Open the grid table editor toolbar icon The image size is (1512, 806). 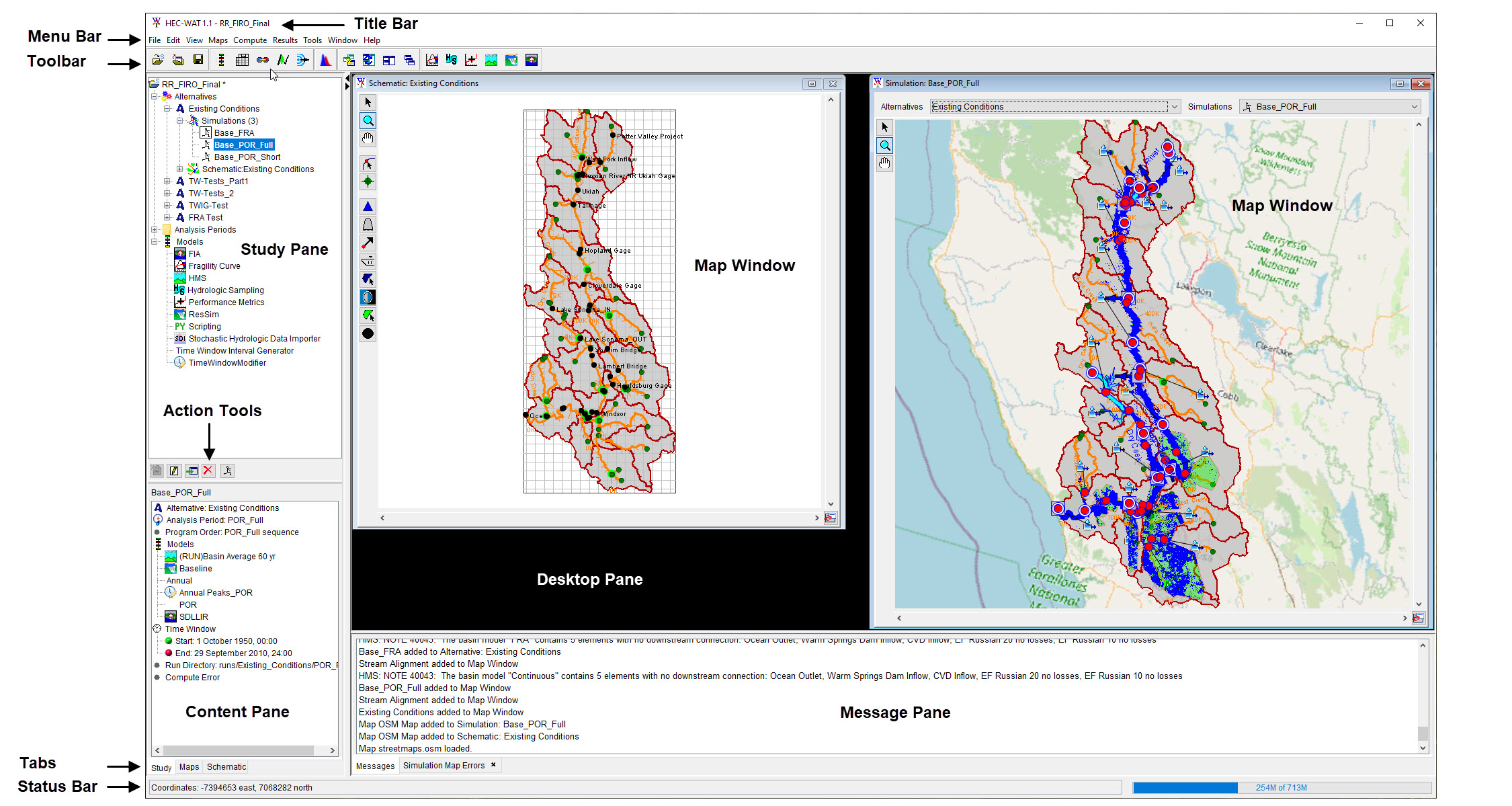coord(243,61)
